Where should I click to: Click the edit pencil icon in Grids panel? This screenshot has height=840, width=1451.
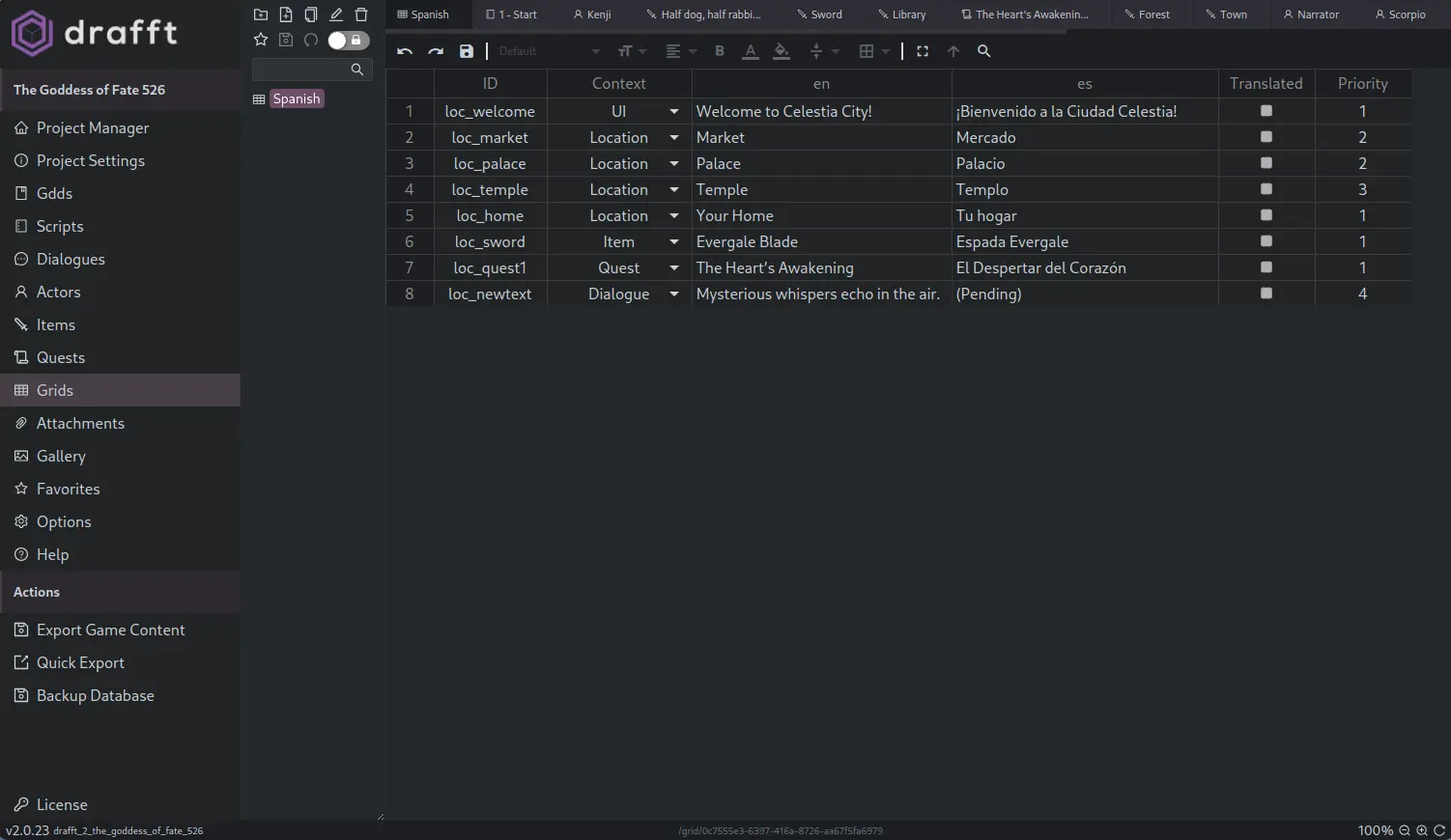click(336, 14)
